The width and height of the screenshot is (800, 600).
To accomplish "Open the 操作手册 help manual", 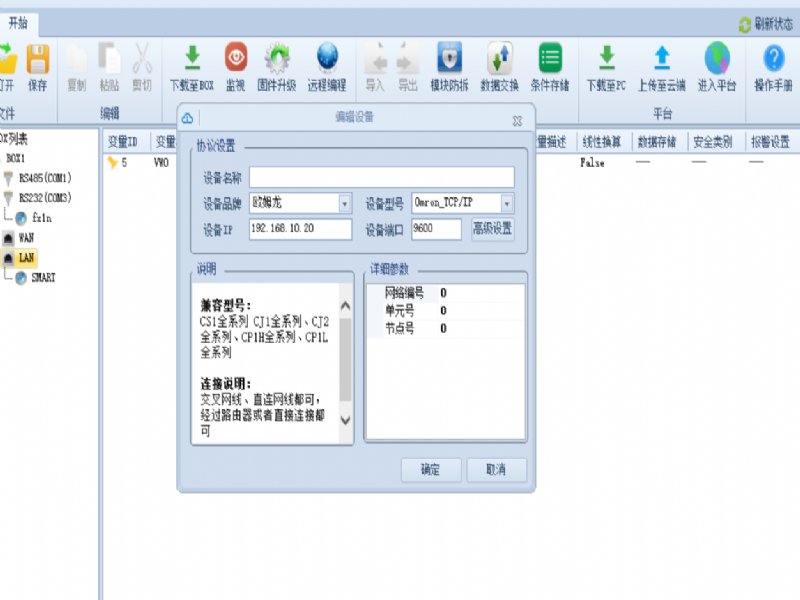I will pos(773,58).
